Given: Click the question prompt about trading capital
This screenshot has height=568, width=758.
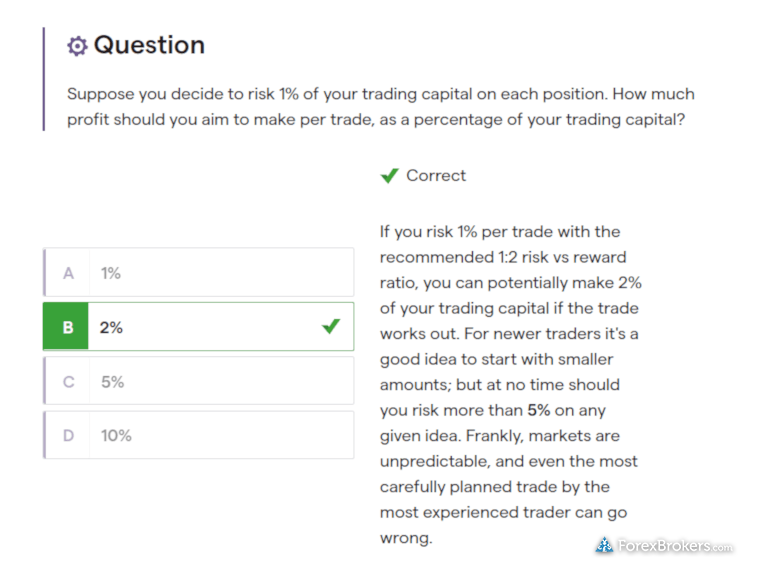Looking at the screenshot, I should (381, 106).
